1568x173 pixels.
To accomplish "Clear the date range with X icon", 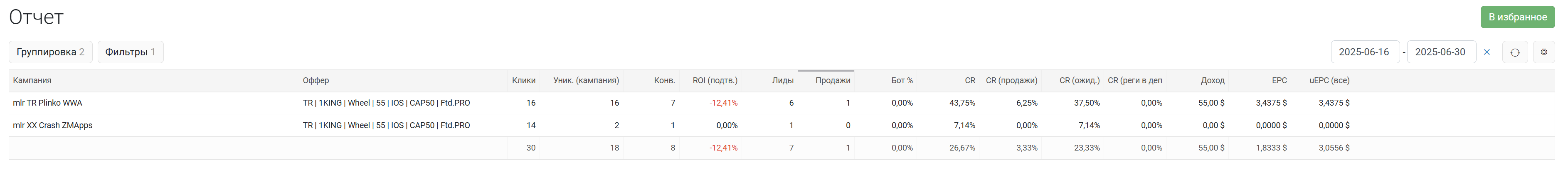I will [x=1487, y=52].
